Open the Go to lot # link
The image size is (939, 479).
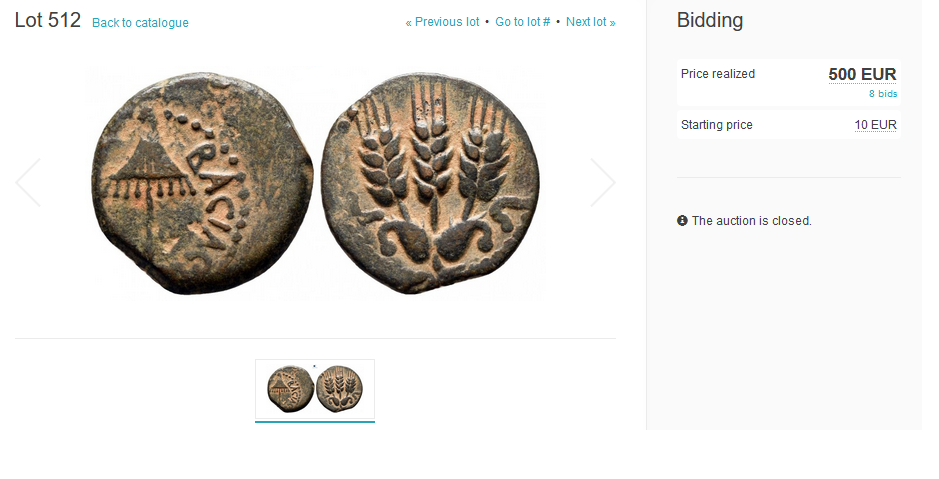pyautogui.click(x=522, y=22)
